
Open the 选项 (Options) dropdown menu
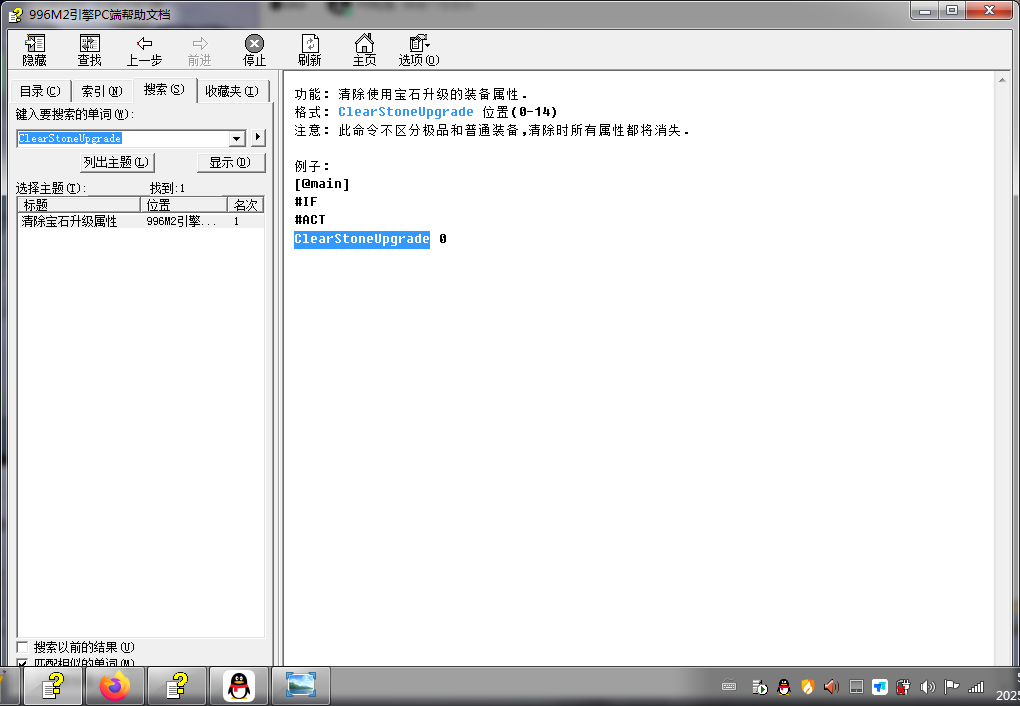(419, 49)
